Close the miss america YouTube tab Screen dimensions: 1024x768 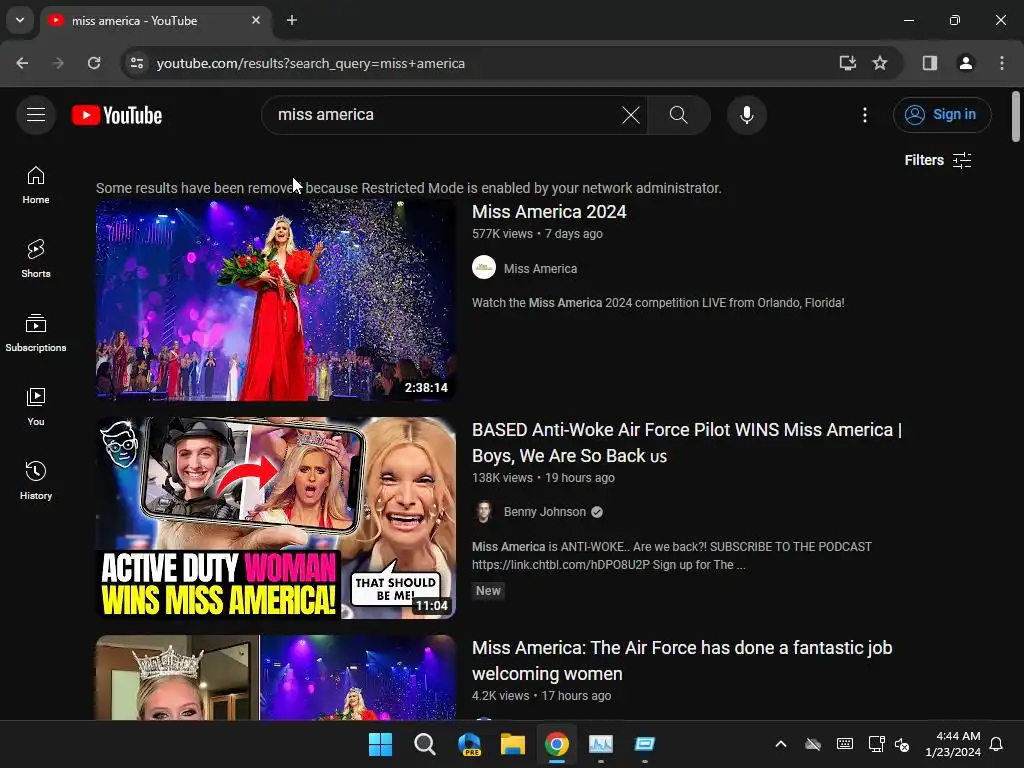pyautogui.click(x=256, y=20)
